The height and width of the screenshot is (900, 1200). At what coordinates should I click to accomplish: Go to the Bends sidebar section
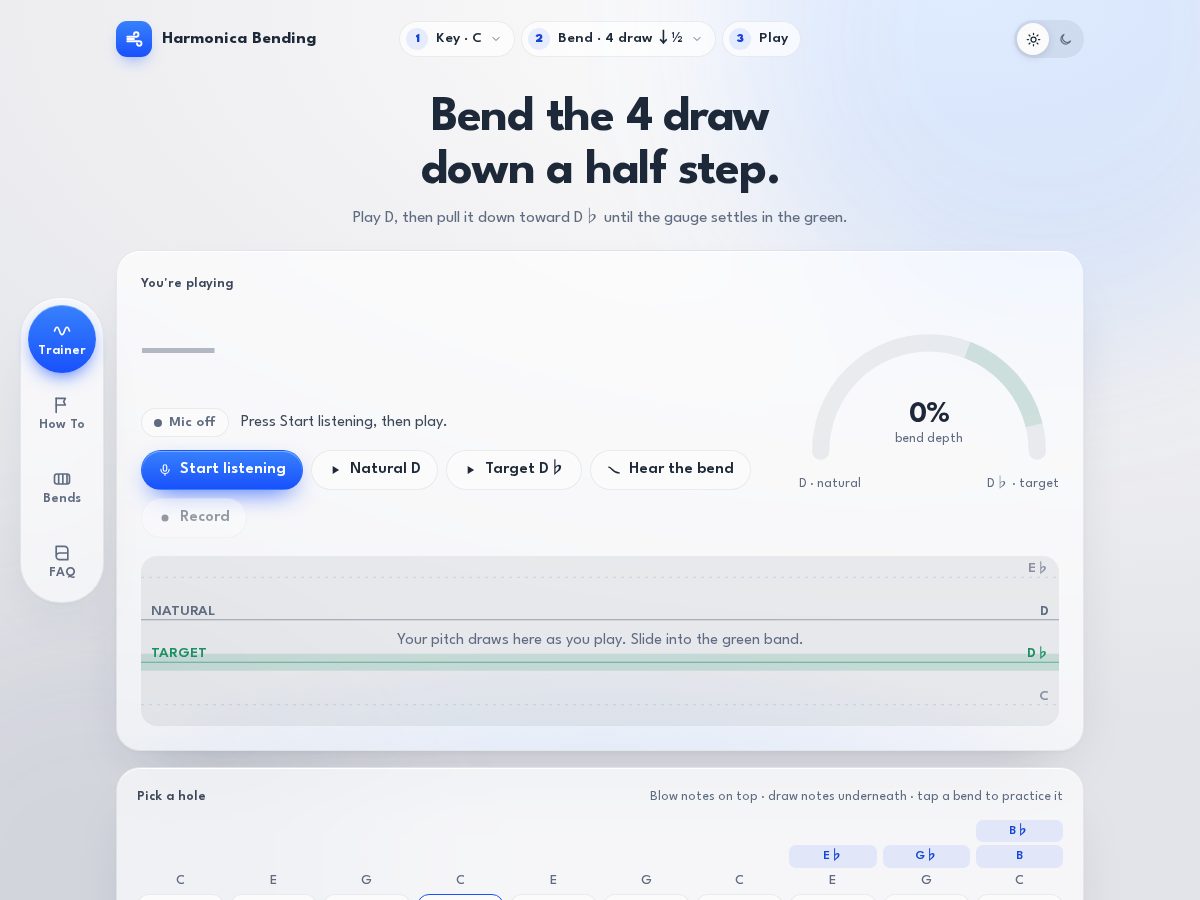click(62, 487)
